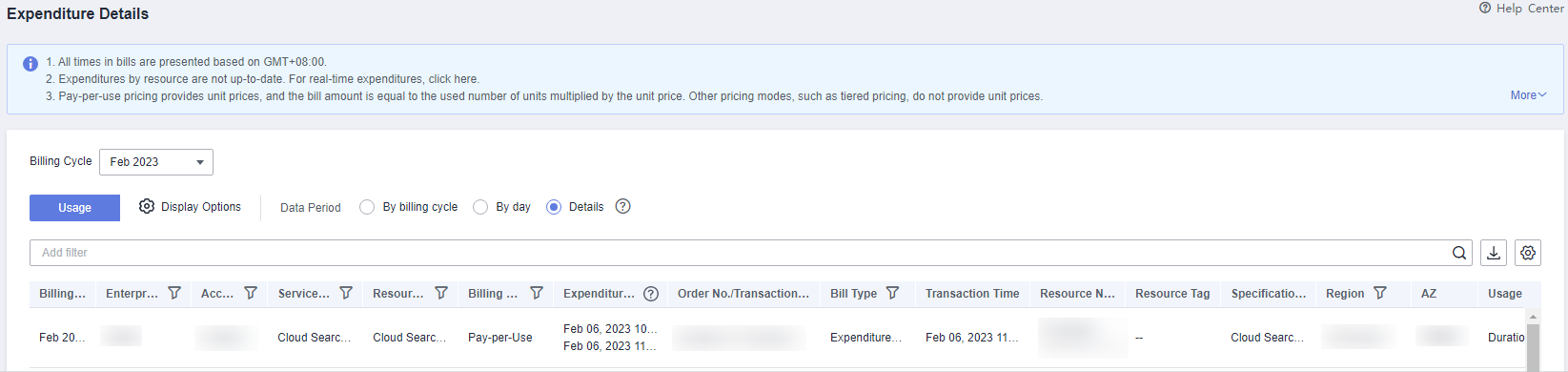Click the Display Options gear icon
Image resolution: width=1568 pixels, height=372 pixels.
coord(147,206)
